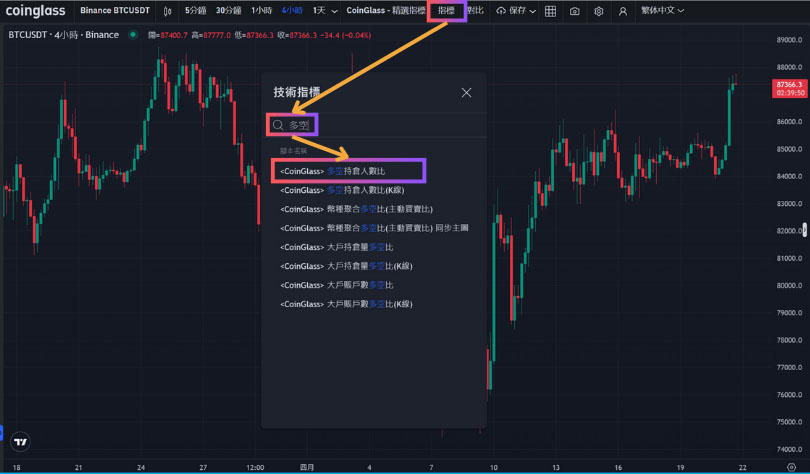Select 幣種聚合多空比(主動買賣比) 同步主圖 indicator

point(373,228)
